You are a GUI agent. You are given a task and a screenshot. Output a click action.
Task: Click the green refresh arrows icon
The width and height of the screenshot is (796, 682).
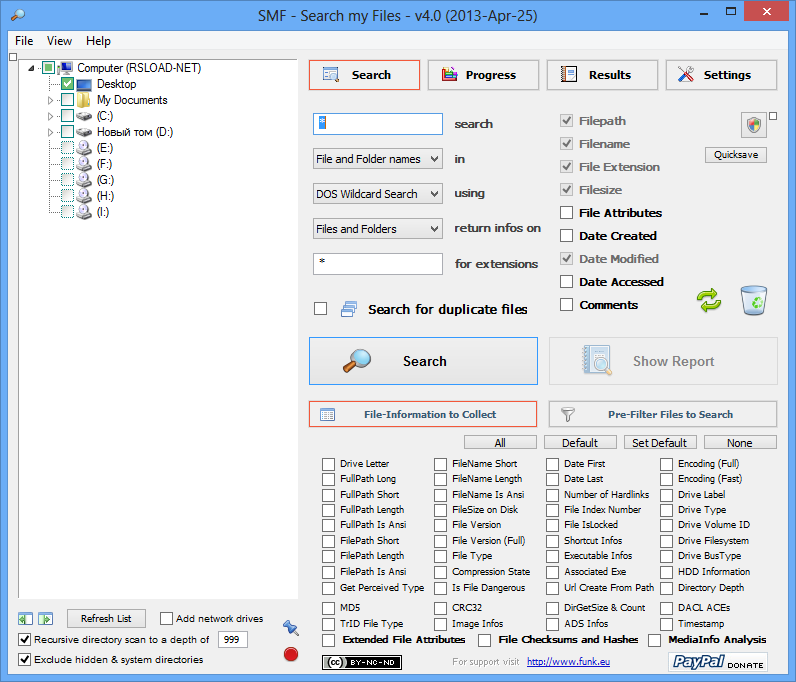click(x=709, y=301)
